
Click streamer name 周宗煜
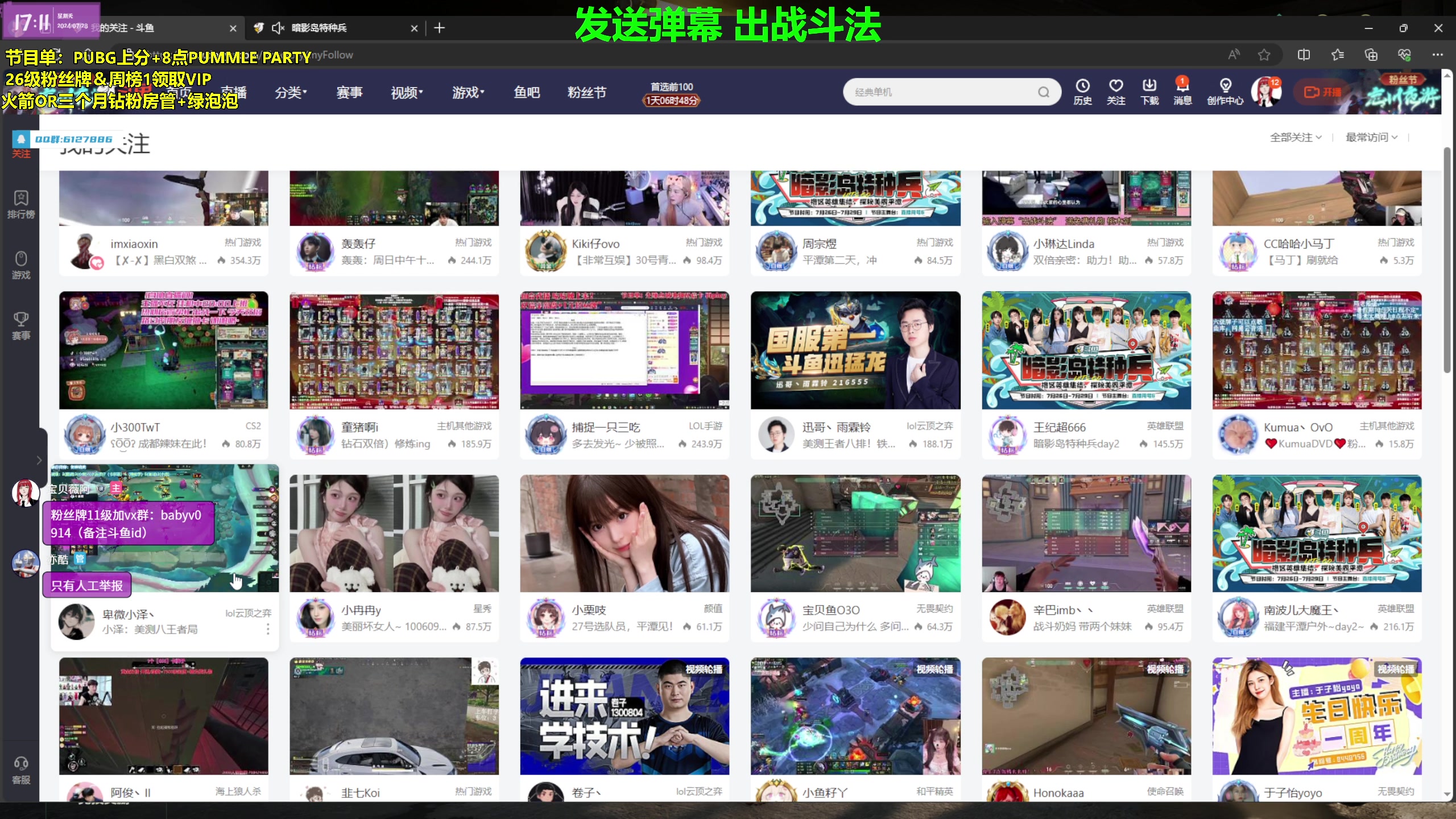pos(819,243)
